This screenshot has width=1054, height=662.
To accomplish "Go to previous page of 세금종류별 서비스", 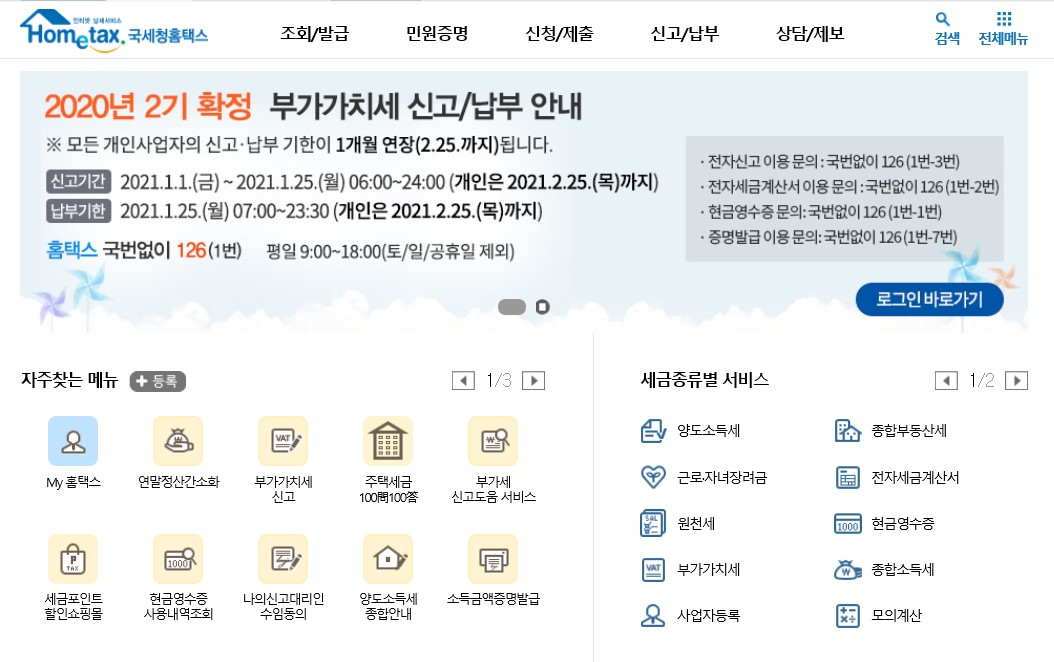I will click(946, 380).
